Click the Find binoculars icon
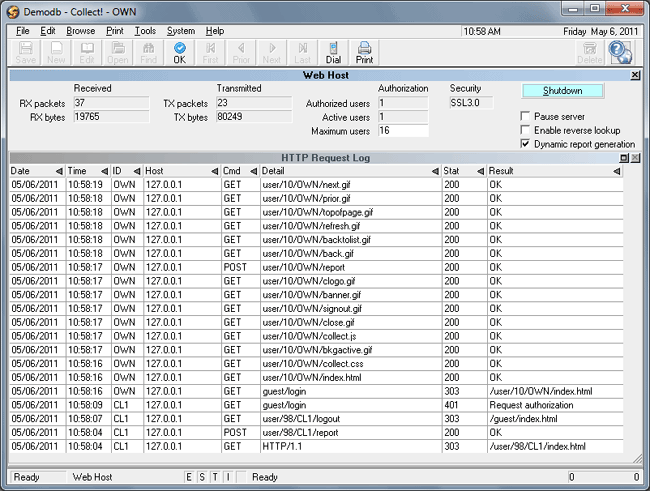The height and width of the screenshot is (491, 650). [x=148, y=53]
